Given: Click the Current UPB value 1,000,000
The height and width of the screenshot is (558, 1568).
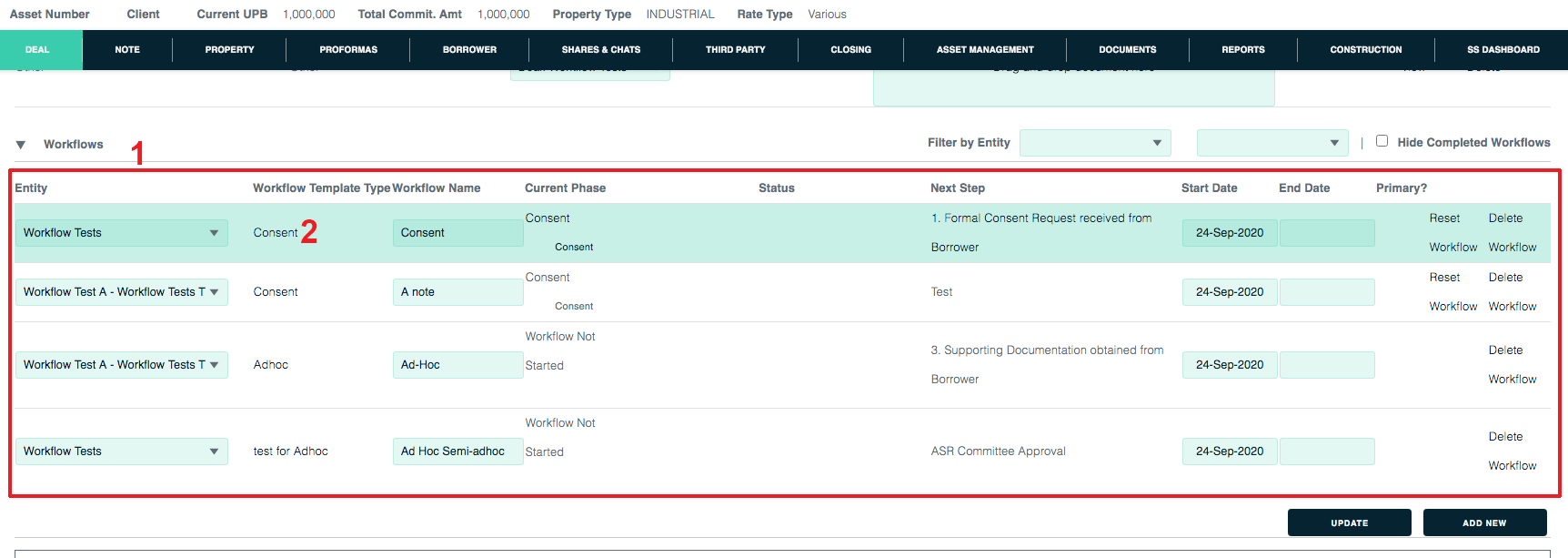Looking at the screenshot, I should click(x=309, y=15).
